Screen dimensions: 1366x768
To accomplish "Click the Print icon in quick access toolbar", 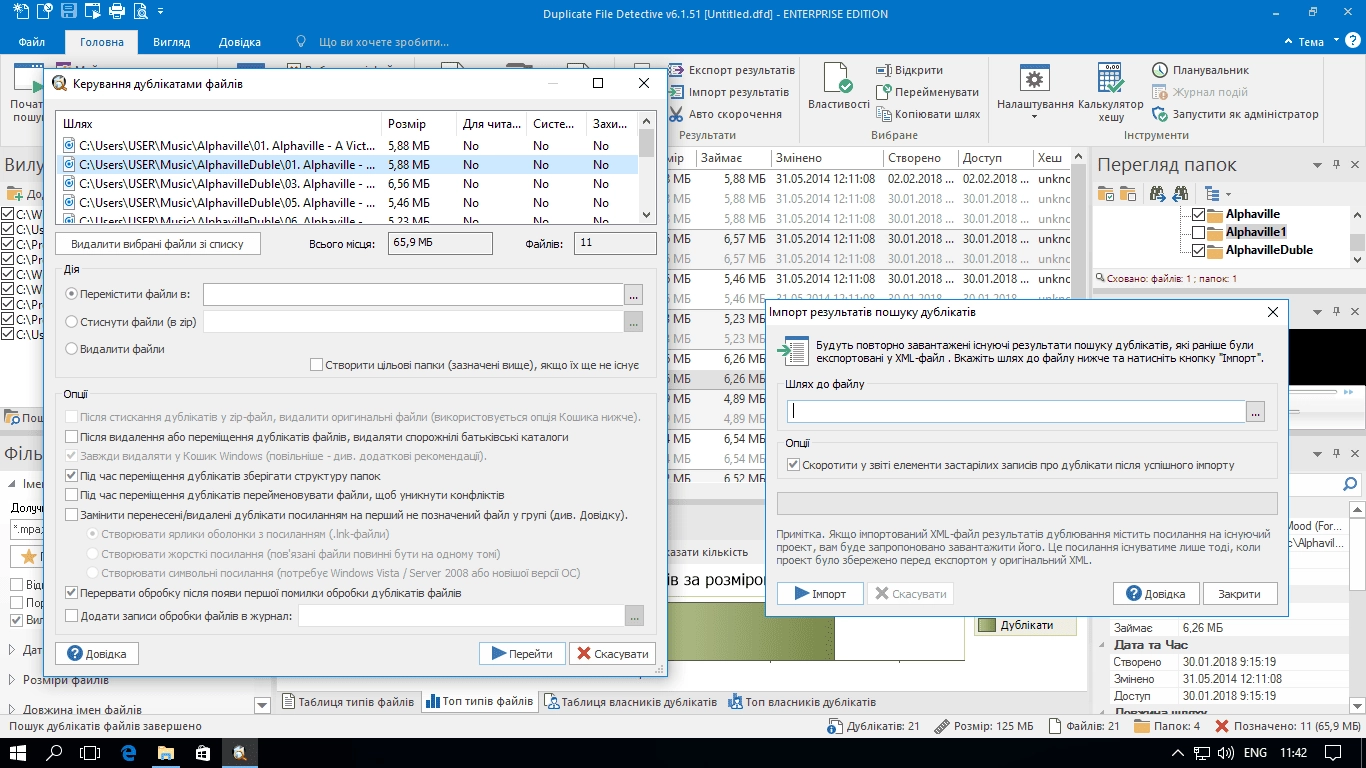I will (117, 13).
